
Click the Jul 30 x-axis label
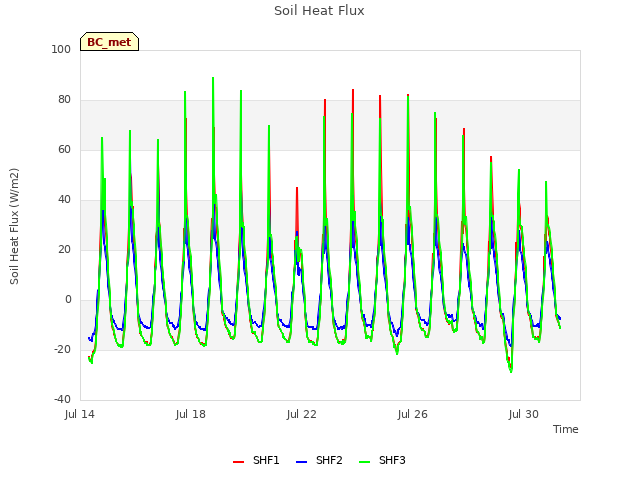pos(524,414)
